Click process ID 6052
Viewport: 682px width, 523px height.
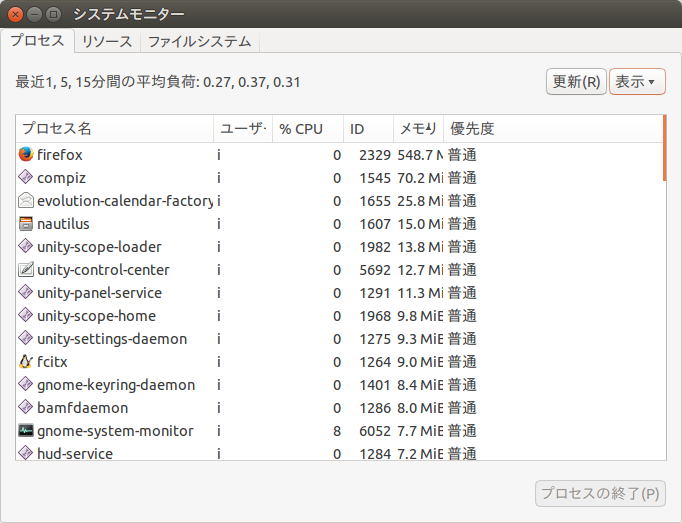pos(375,431)
